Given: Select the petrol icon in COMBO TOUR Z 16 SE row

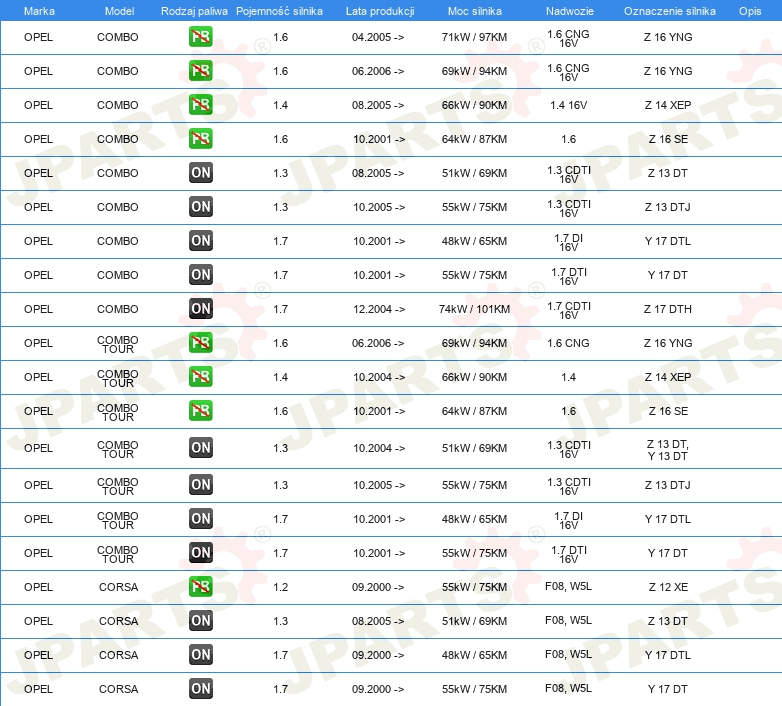Looking at the screenshot, I should click(x=200, y=410).
